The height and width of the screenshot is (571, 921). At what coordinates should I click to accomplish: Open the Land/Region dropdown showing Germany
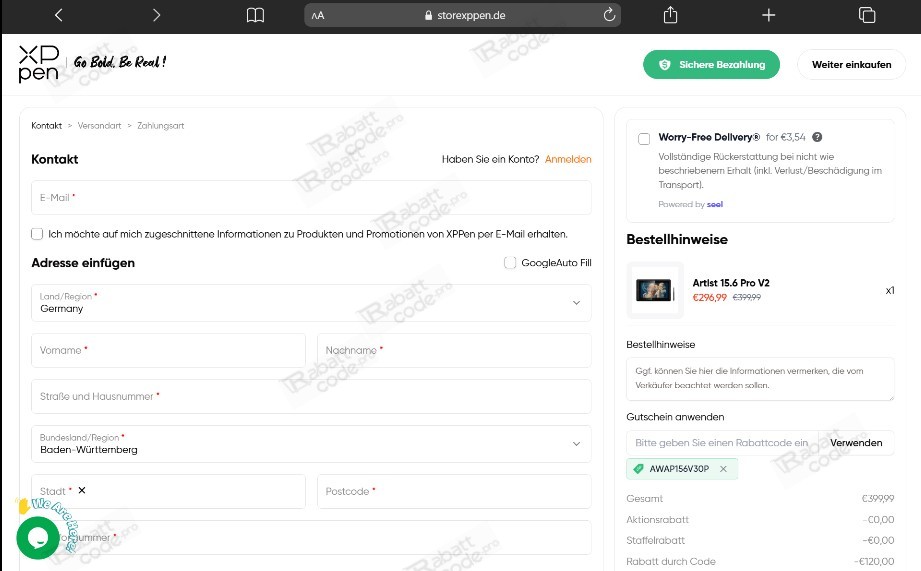311,303
